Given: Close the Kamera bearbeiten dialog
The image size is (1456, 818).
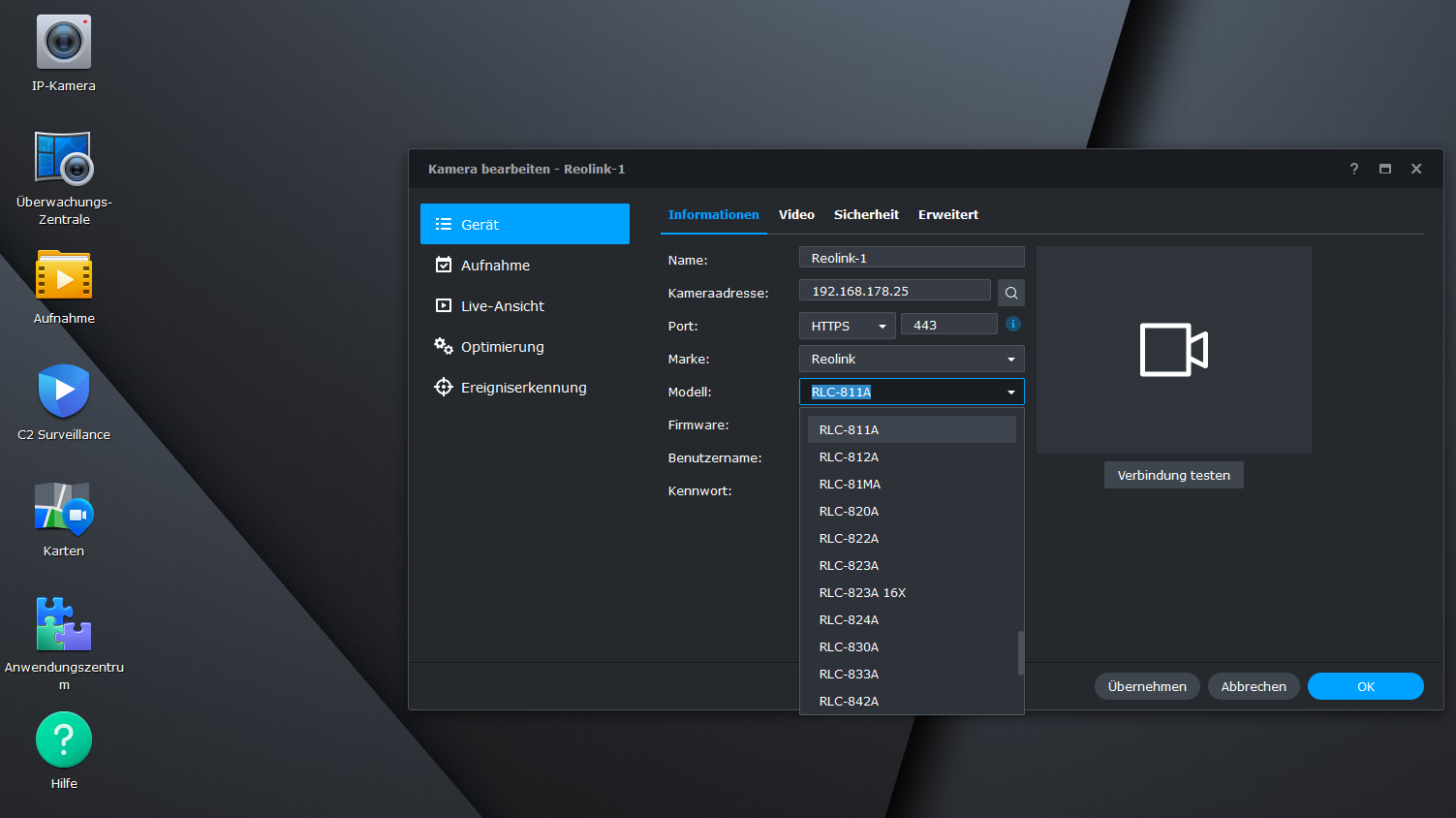Looking at the screenshot, I should 1416,169.
